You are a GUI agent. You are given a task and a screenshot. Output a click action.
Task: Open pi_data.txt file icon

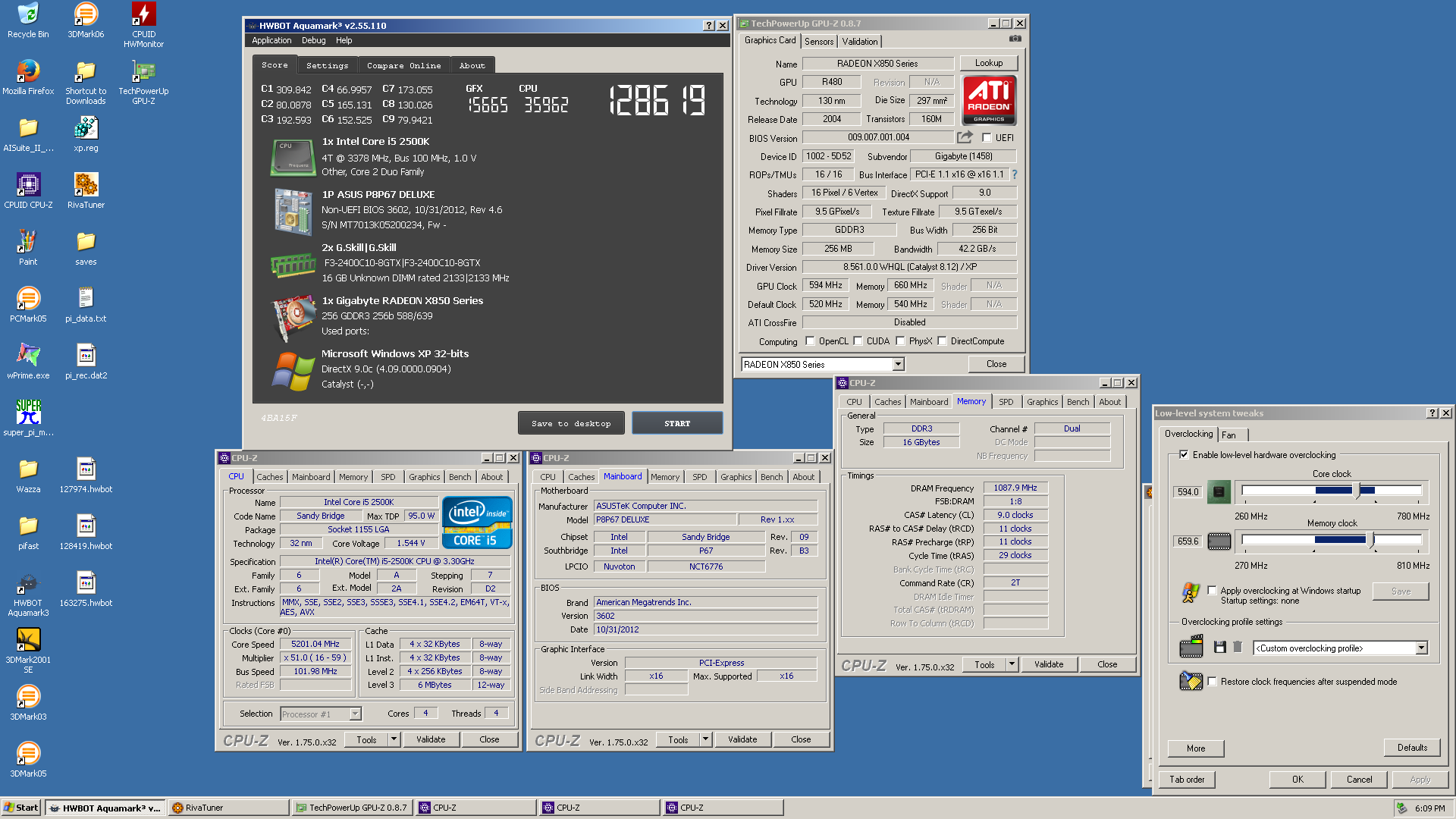click(86, 305)
